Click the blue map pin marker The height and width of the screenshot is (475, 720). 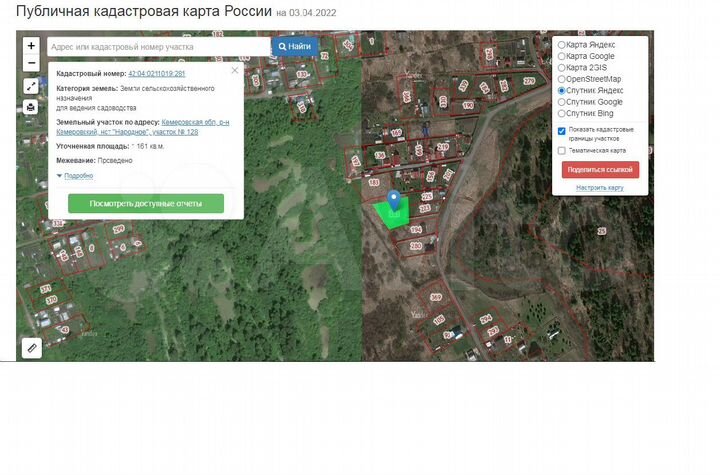click(394, 201)
